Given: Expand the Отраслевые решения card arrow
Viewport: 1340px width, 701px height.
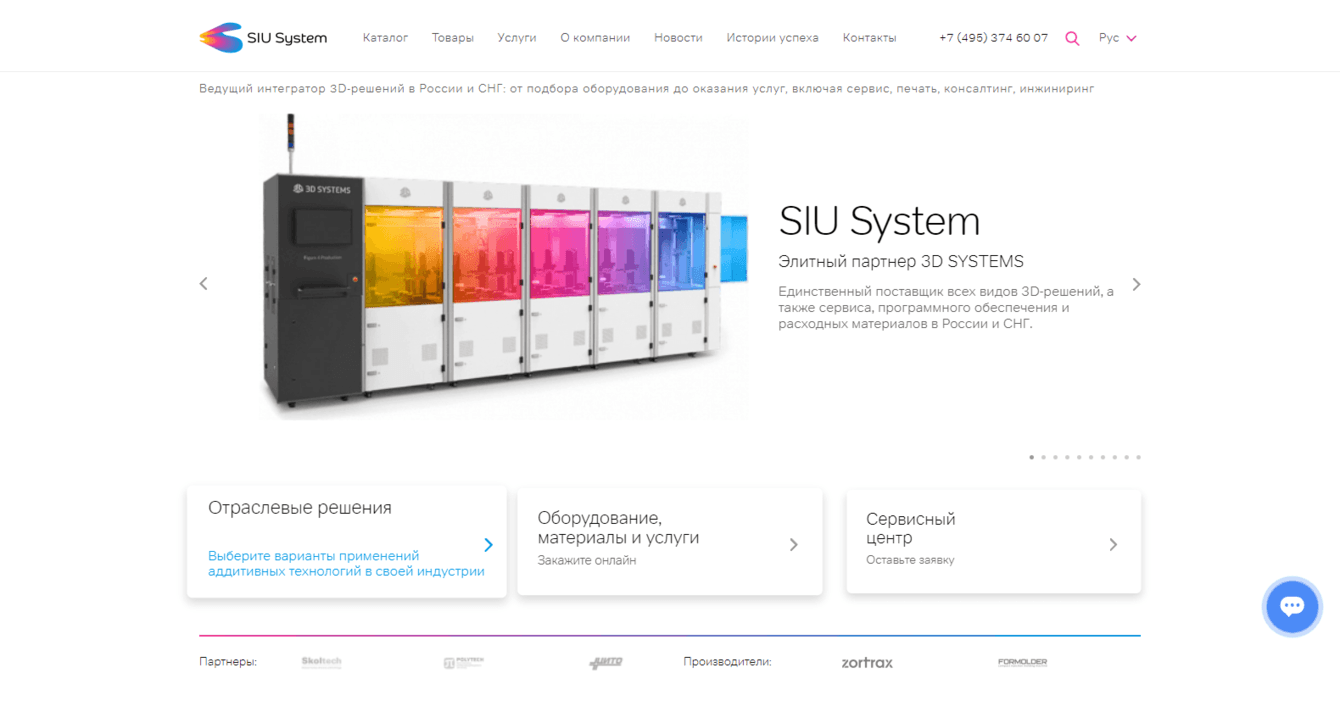Looking at the screenshot, I should [488, 545].
